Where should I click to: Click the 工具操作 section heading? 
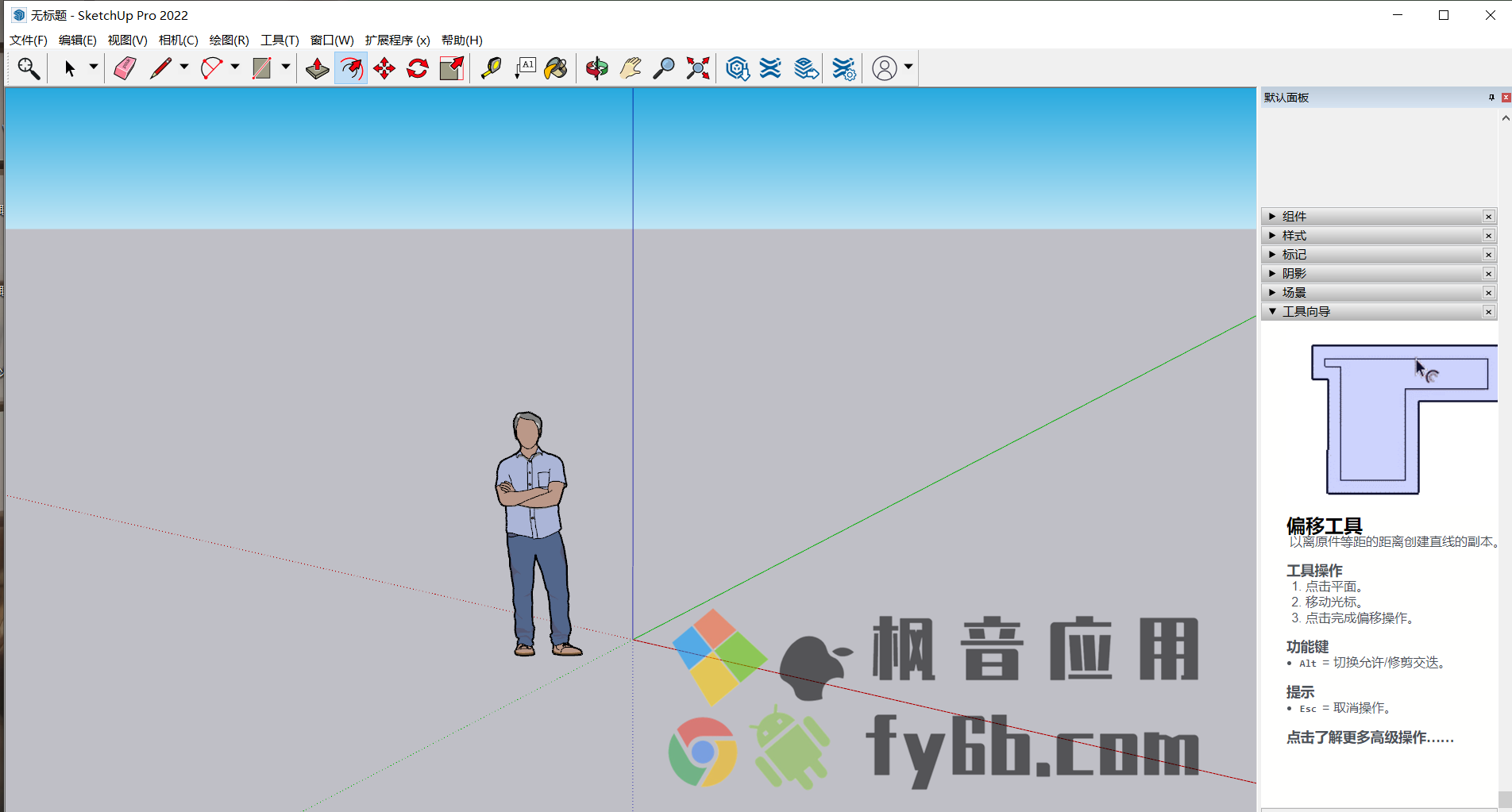1314,571
